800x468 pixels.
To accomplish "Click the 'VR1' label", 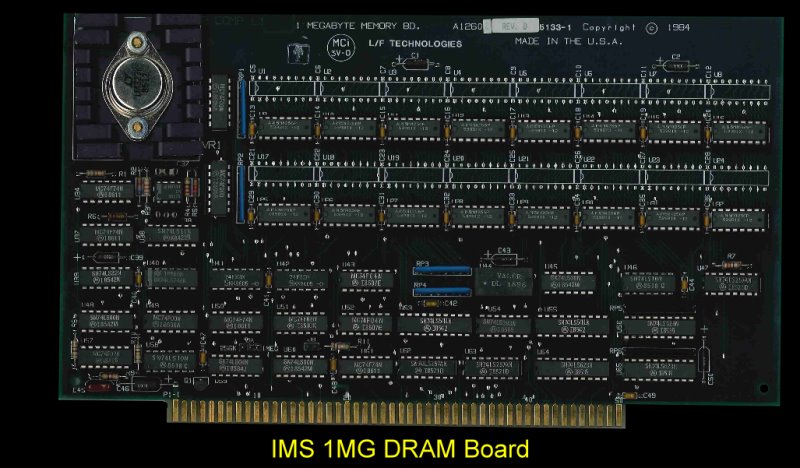I will [x=212, y=145].
